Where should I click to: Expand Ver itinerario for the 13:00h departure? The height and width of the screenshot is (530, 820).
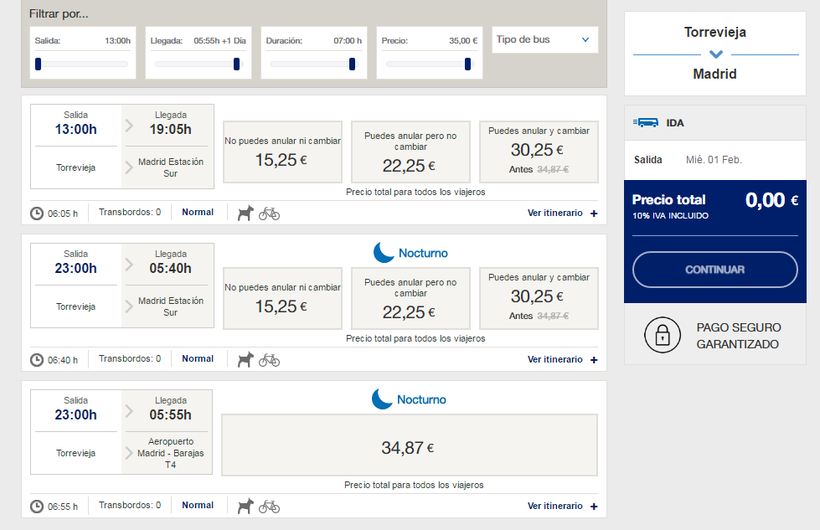point(562,213)
